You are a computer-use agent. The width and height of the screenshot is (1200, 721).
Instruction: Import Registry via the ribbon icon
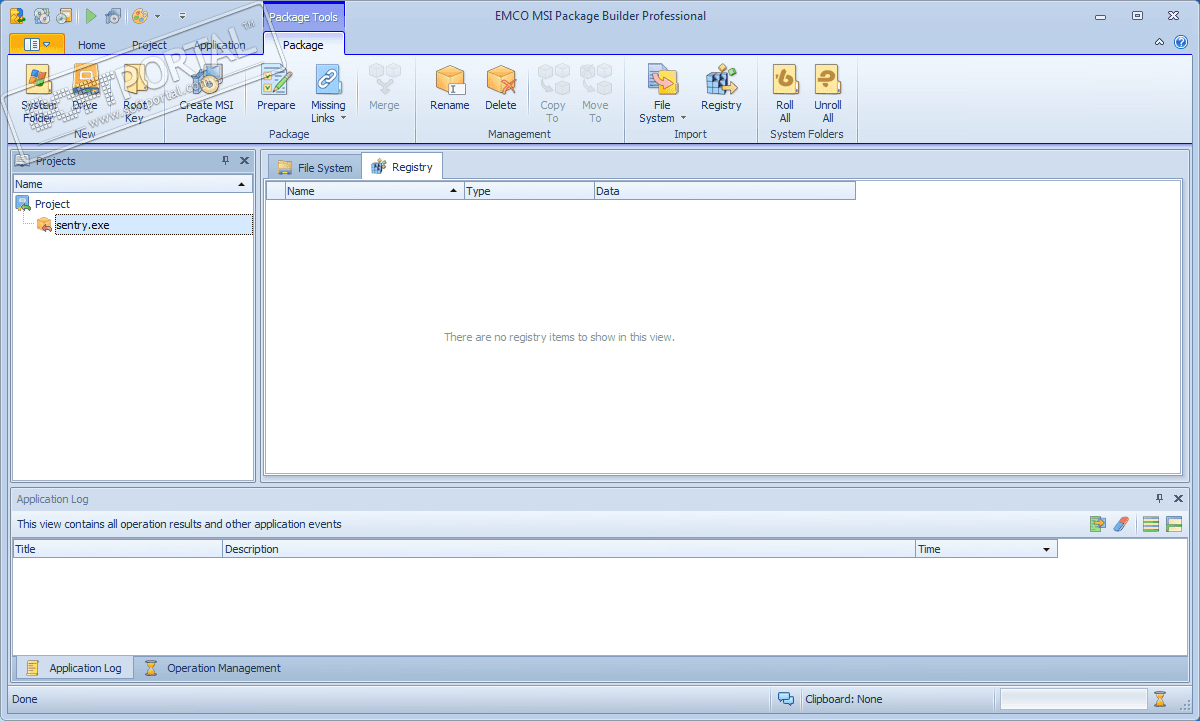click(x=721, y=82)
